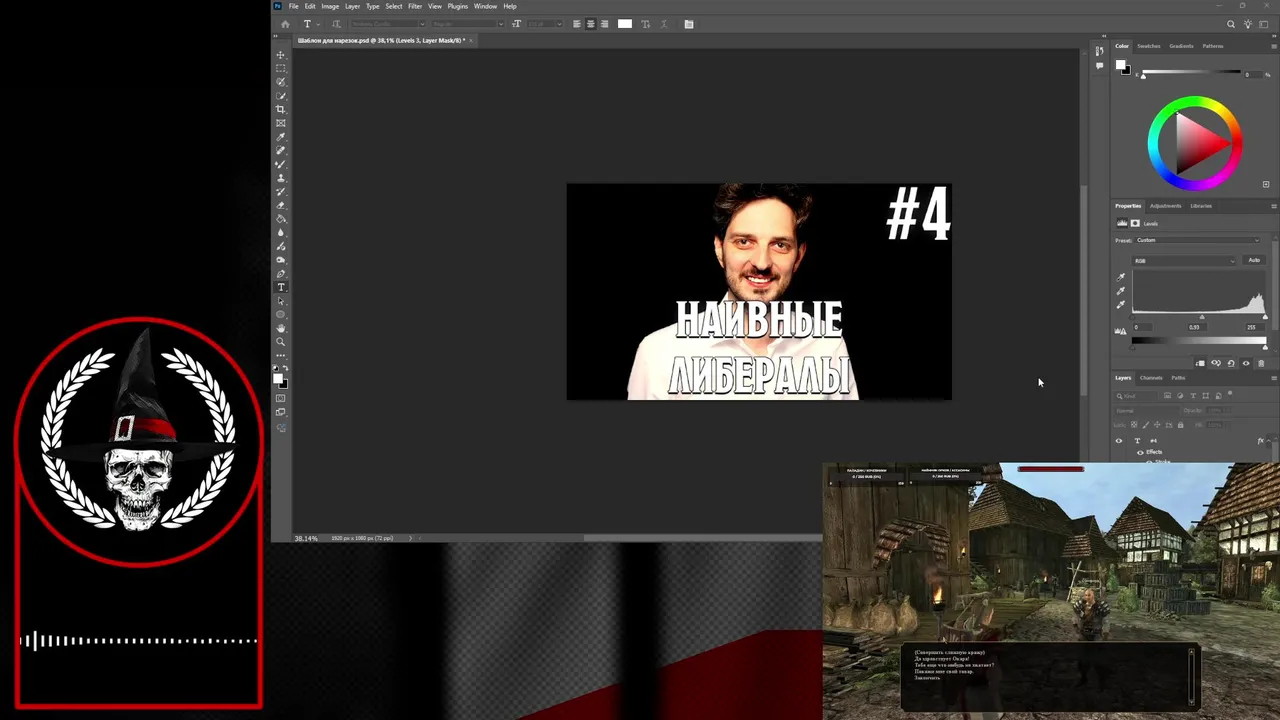Open the Character and Paragraph panels icon
This screenshot has width=1280, height=720.
[689, 24]
